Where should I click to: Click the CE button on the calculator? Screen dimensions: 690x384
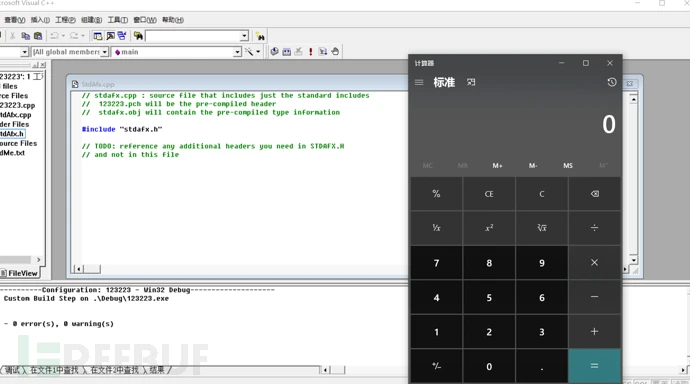(x=489, y=194)
